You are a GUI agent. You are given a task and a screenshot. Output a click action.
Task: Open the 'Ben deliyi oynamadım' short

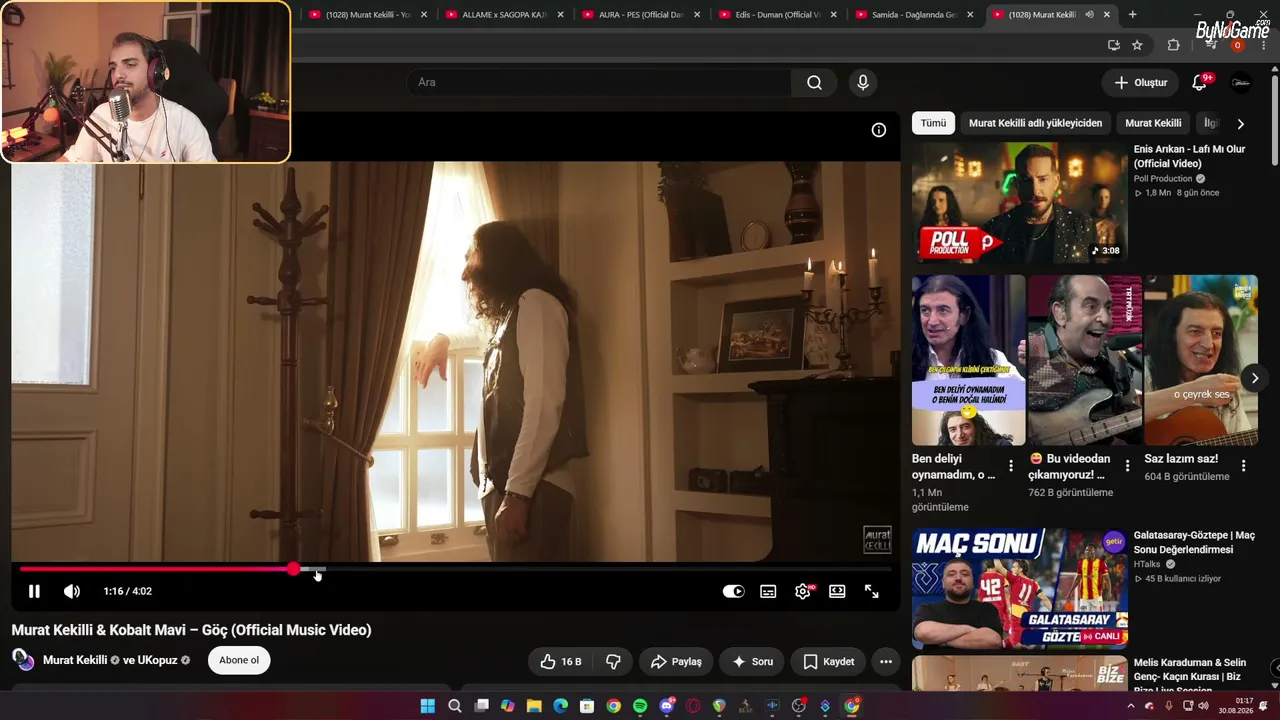click(968, 360)
